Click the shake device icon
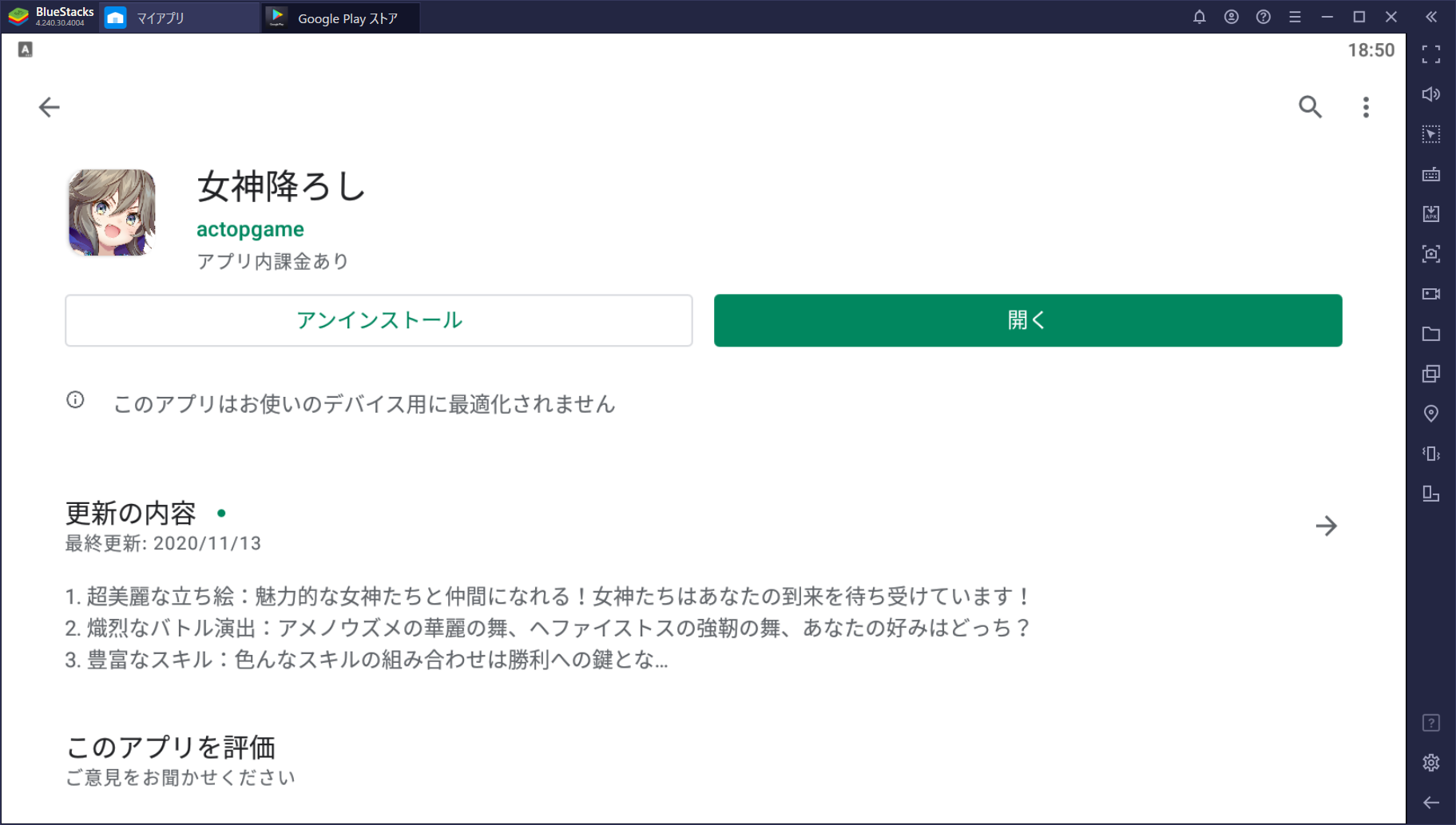This screenshot has height=825, width=1456. tap(1430, 454)
